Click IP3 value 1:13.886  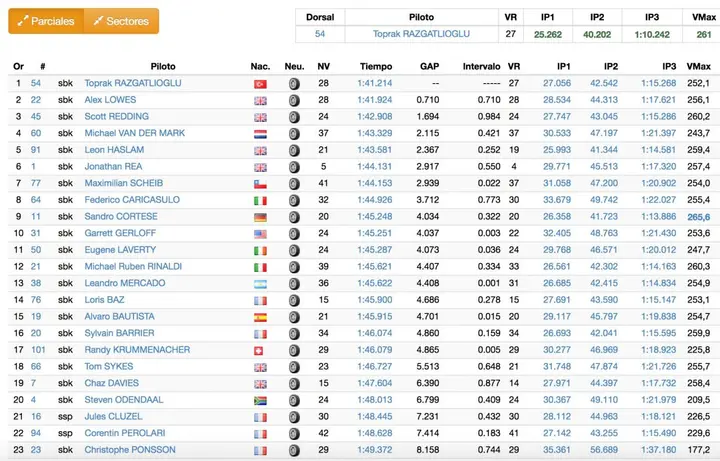coord(658,216)
